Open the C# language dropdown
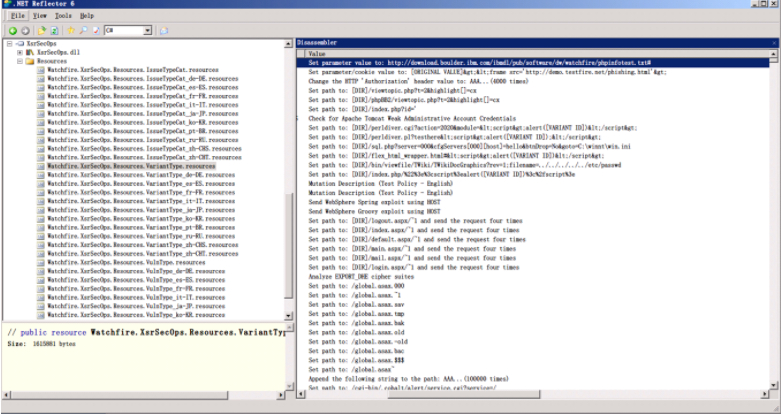This screenshot has height=415, width=781. 147,31
